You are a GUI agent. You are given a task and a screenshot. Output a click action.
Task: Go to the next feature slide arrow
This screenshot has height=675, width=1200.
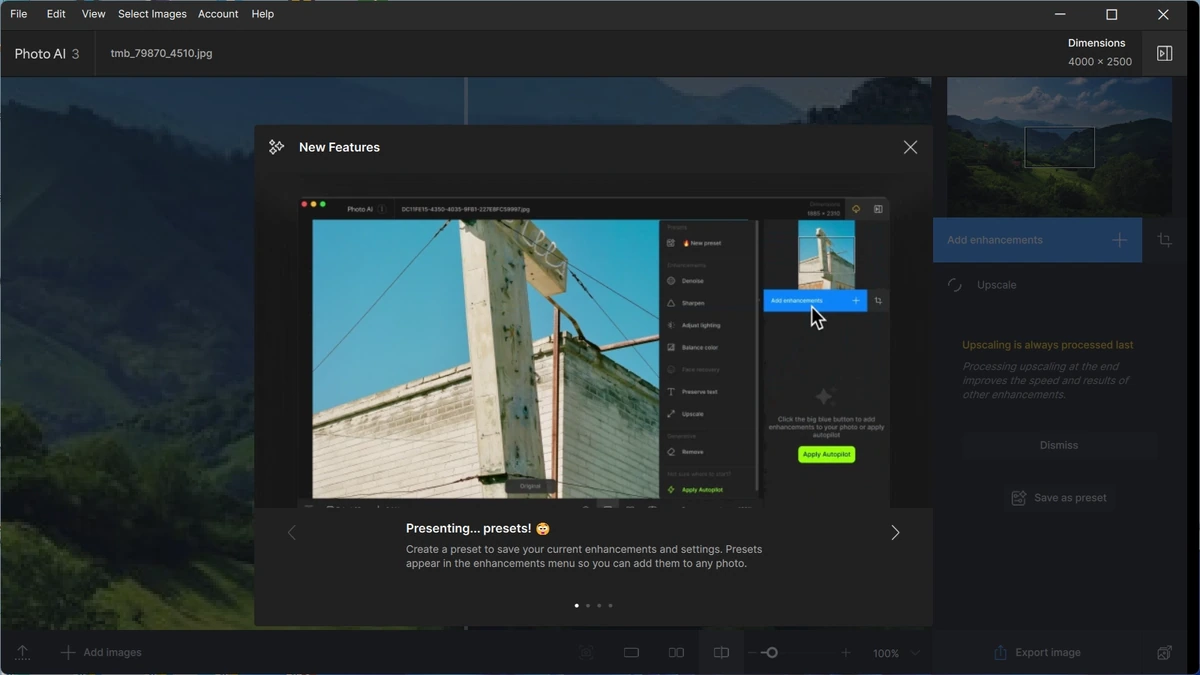tap(895, 533)
